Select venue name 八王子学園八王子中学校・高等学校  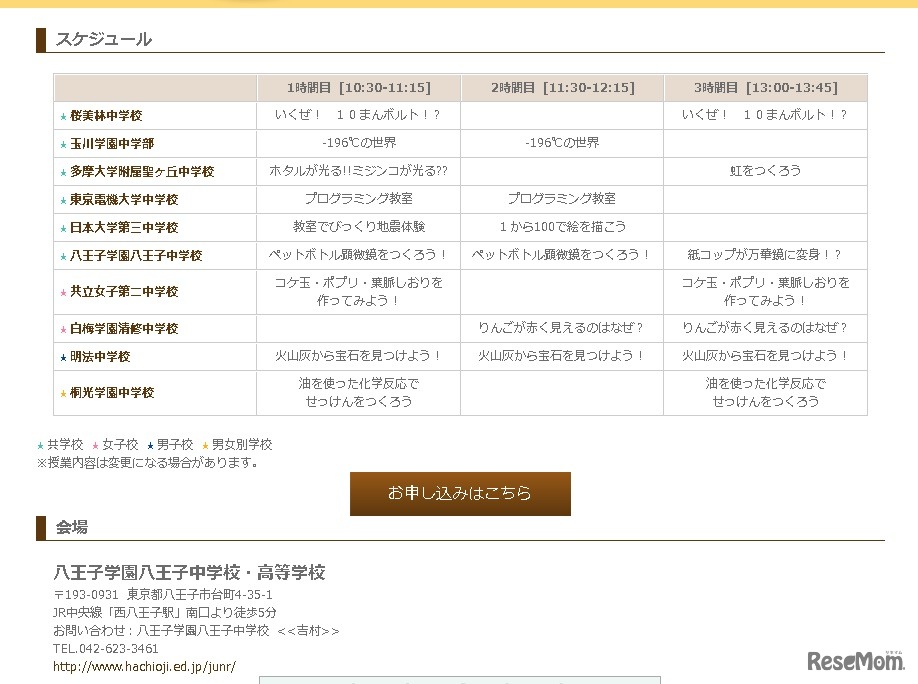click(x=189, y=572)
